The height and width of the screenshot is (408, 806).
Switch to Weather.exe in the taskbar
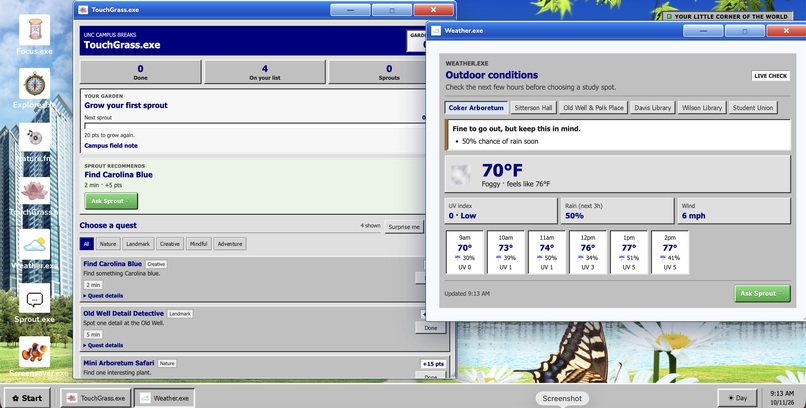[x=164, y=398]
